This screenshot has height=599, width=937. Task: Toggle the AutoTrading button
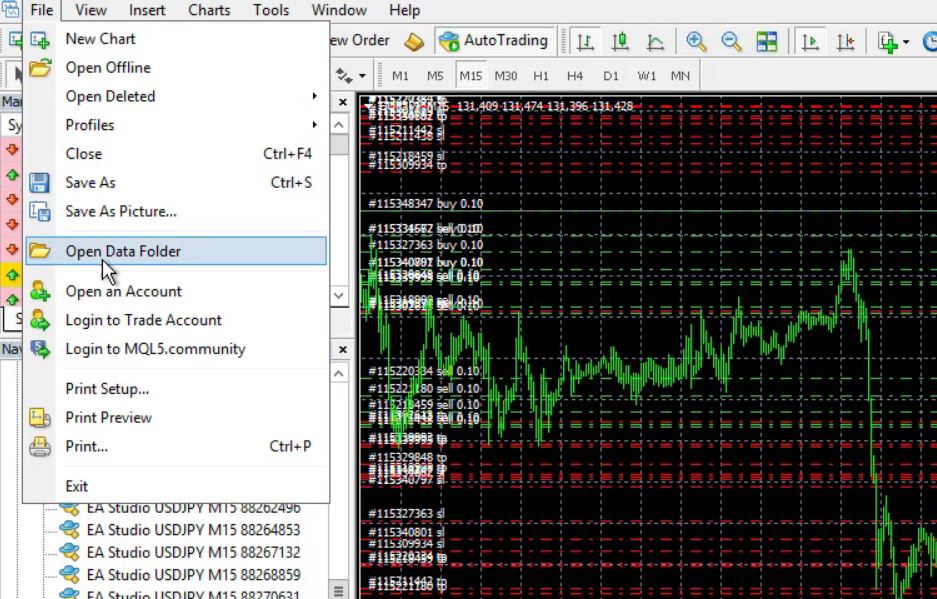pos(494,41)
